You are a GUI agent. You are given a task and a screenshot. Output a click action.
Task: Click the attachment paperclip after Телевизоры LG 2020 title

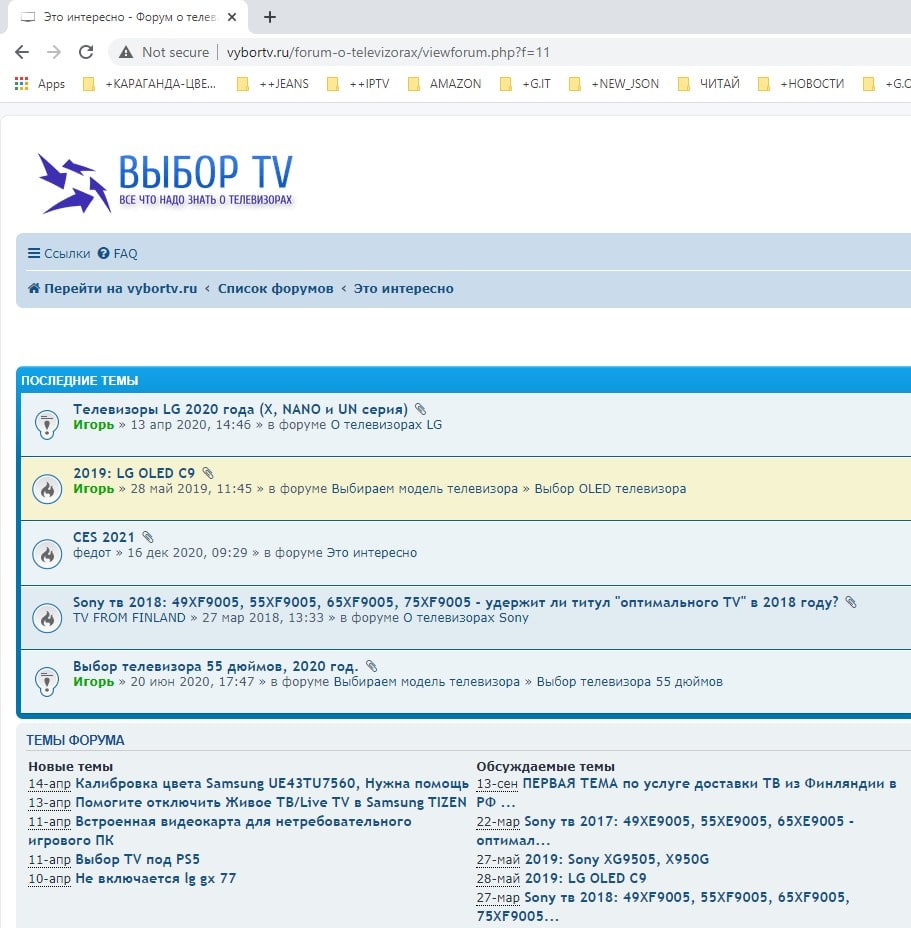click(420, 409)
